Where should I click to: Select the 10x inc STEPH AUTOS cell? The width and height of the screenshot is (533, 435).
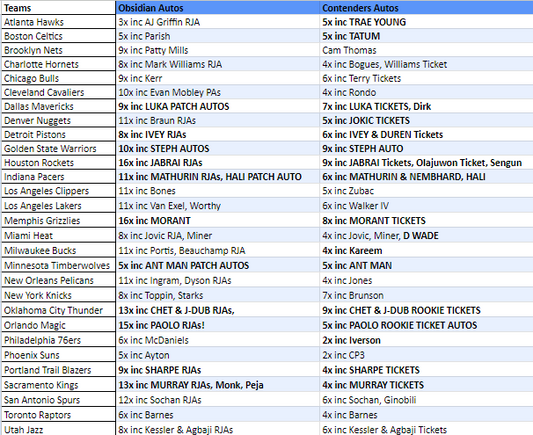click(218, 149)
